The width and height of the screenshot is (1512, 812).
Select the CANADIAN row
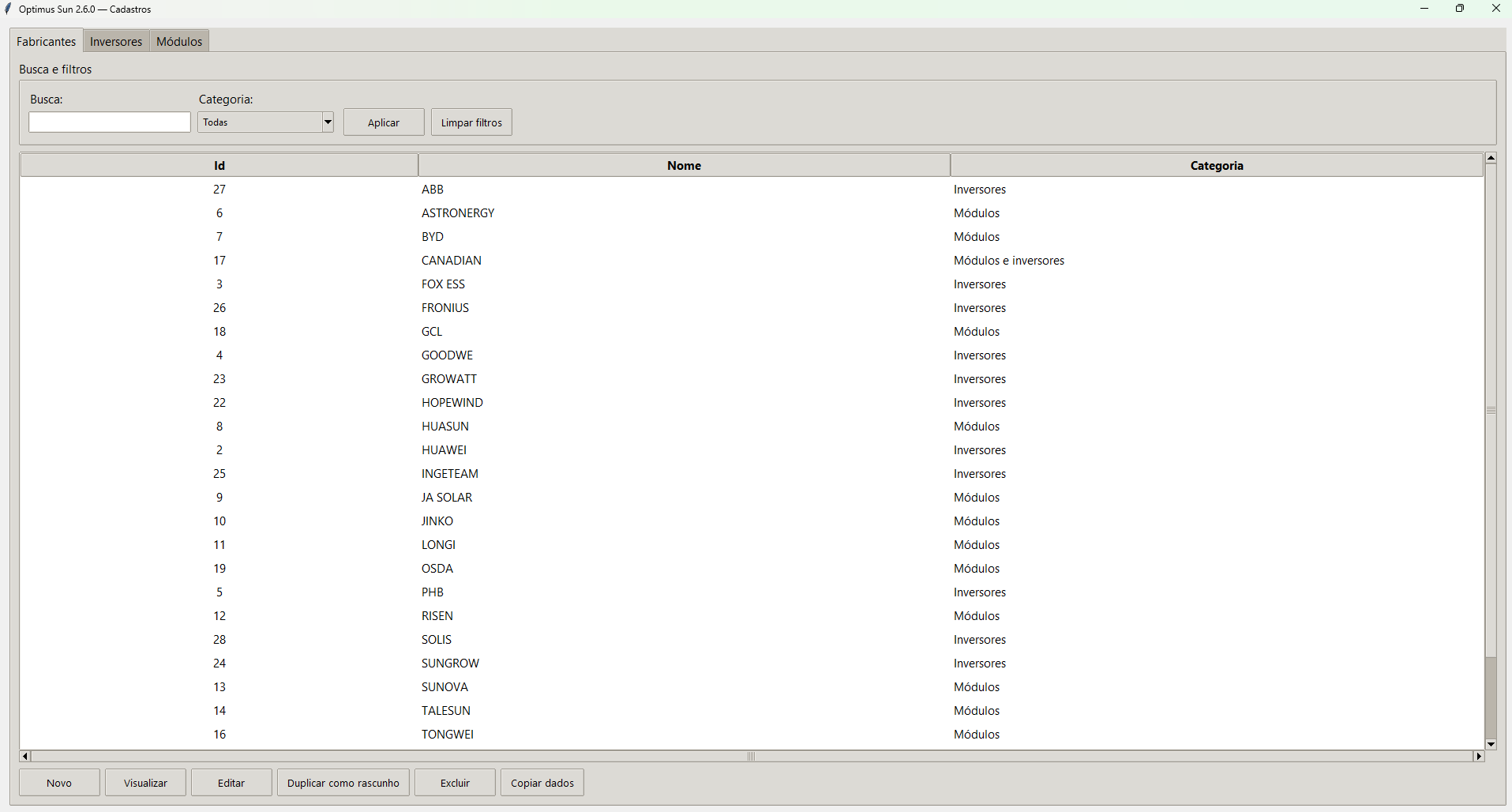tap(752, 261)
